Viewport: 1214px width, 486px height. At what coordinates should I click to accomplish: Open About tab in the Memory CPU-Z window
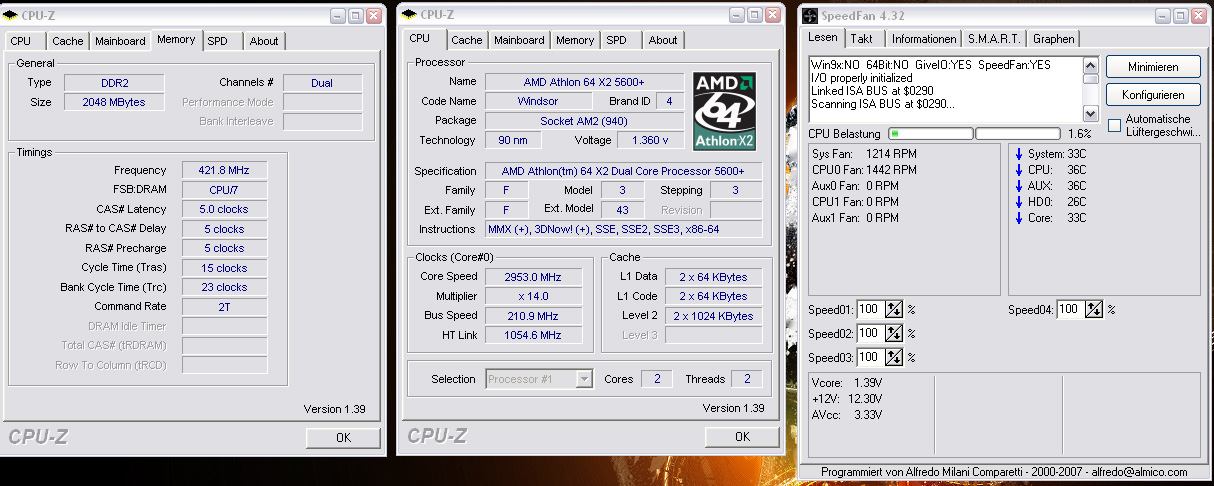264,41
